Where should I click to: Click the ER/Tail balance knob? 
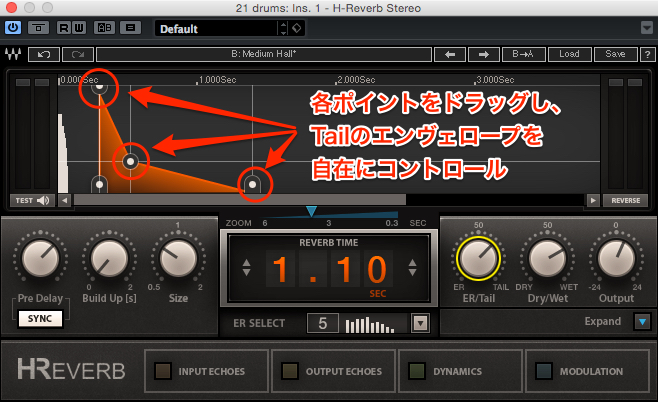[x=478, y=258]
